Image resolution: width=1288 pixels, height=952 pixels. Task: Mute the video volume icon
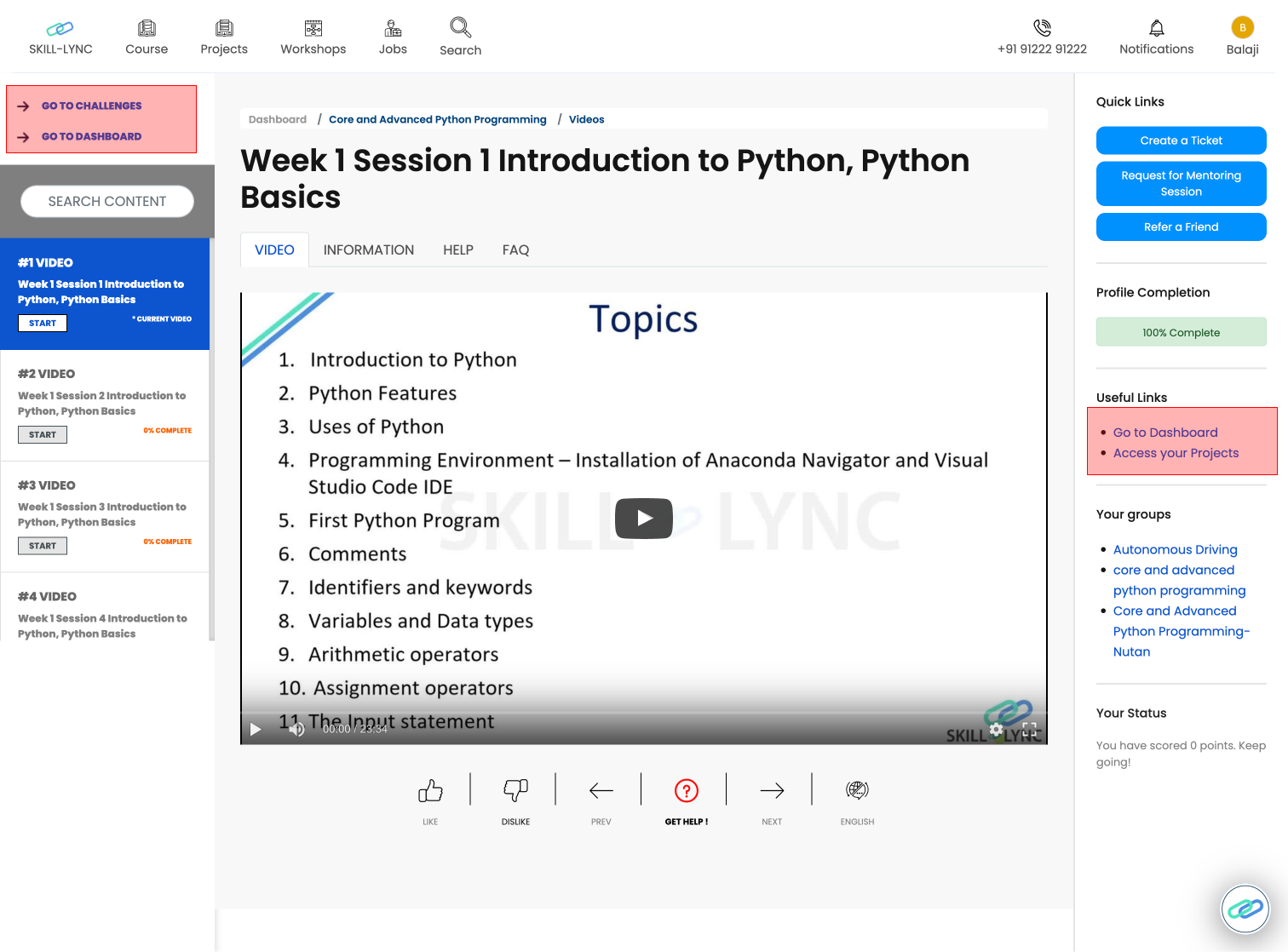pos(296,729)
